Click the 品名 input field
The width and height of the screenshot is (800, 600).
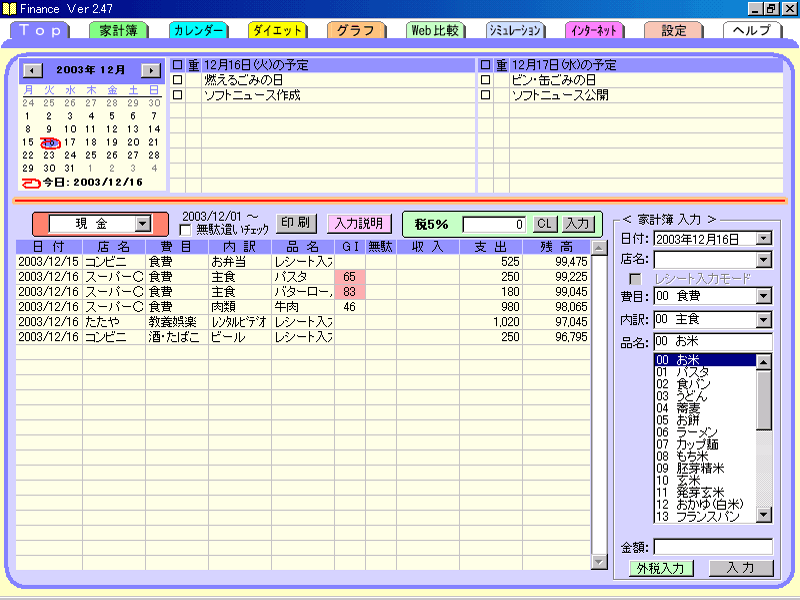coord(713,341)
